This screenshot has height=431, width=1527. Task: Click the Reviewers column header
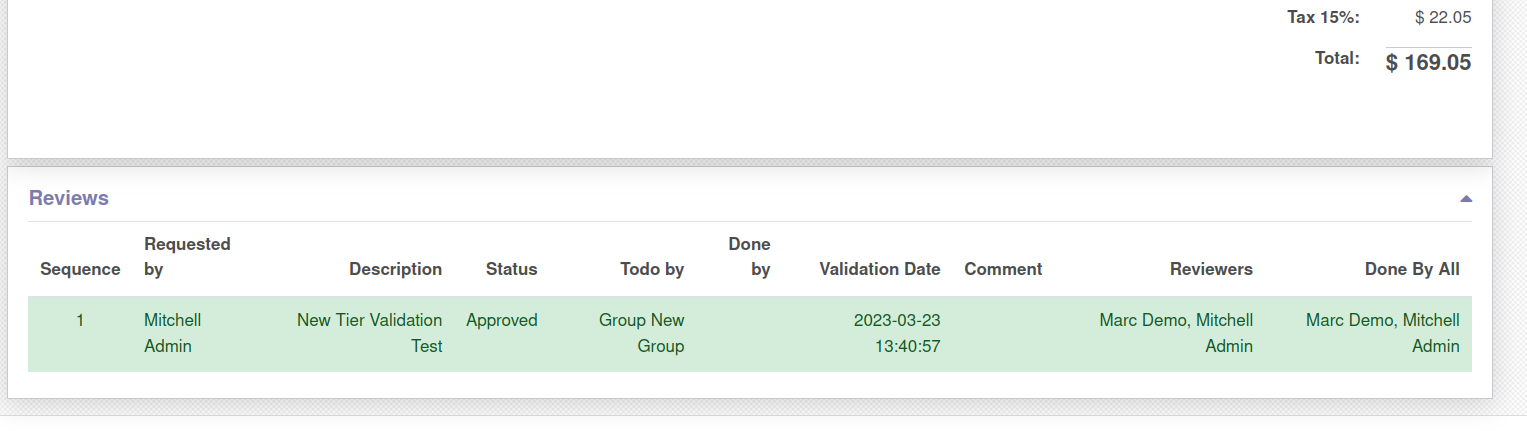1211,269
